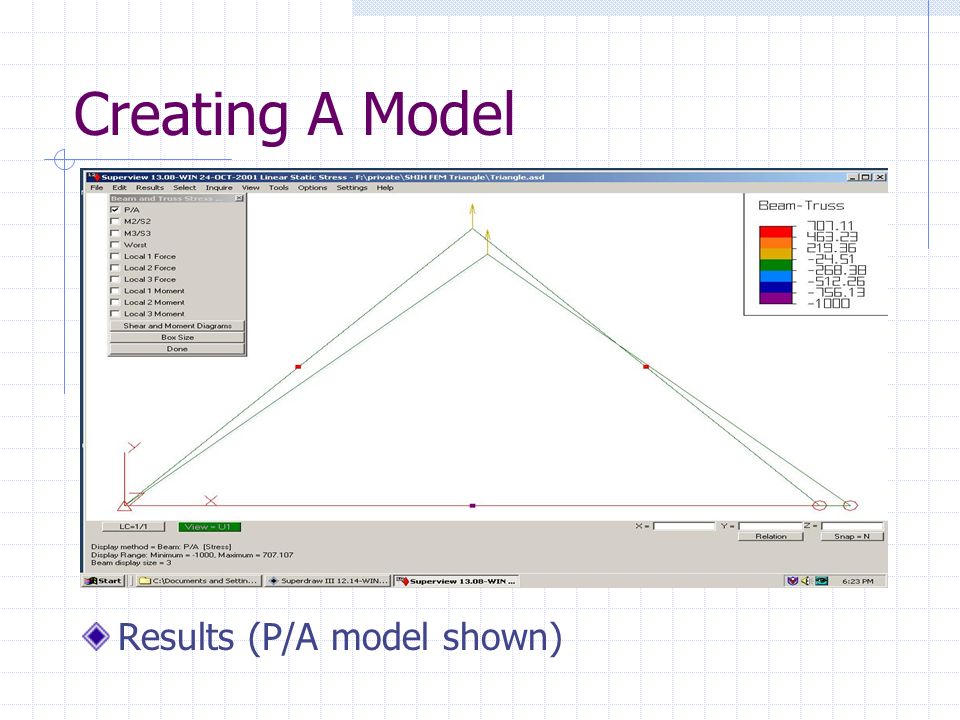Open the Settings menu
The width and height of the screenshot is (960, 720).
tap(352, 187)
